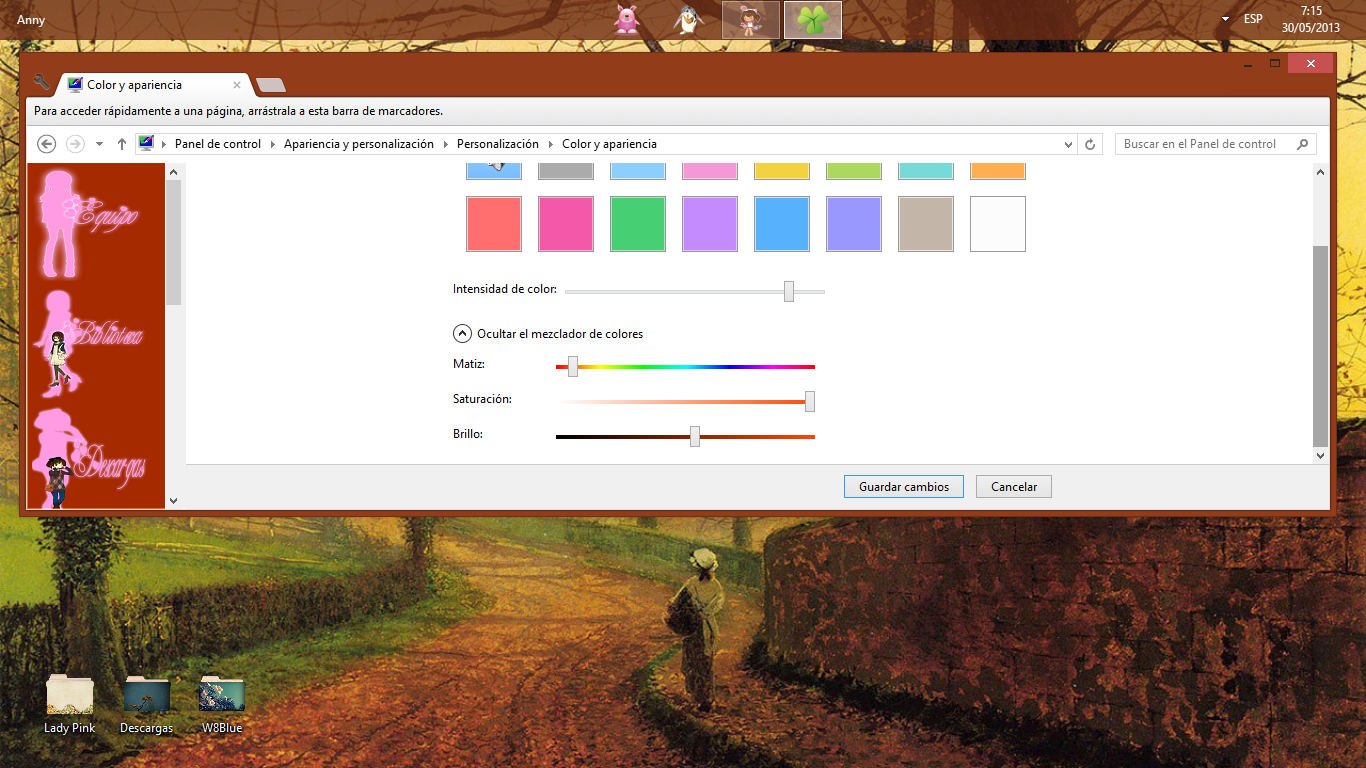Click the Brillo slider handle
The height and width of the screenshot is (768, 1366).
pos(695,436)
